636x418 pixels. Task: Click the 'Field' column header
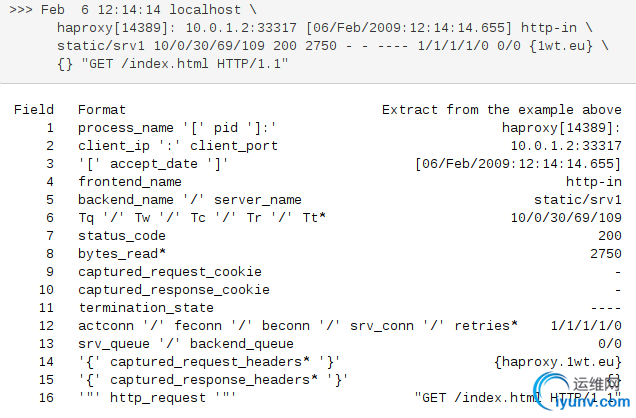(x=34, y=109)
